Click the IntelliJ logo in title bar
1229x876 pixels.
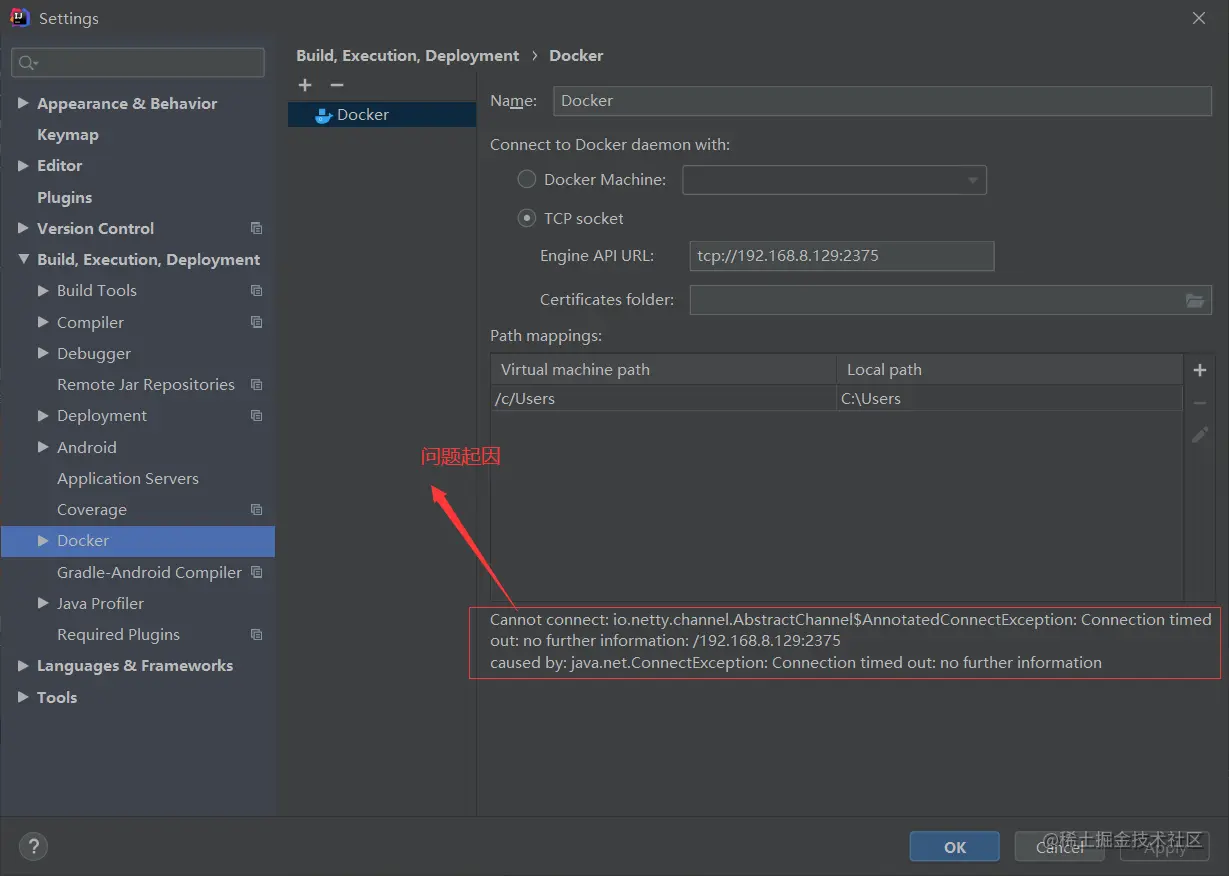coord(20,17)
